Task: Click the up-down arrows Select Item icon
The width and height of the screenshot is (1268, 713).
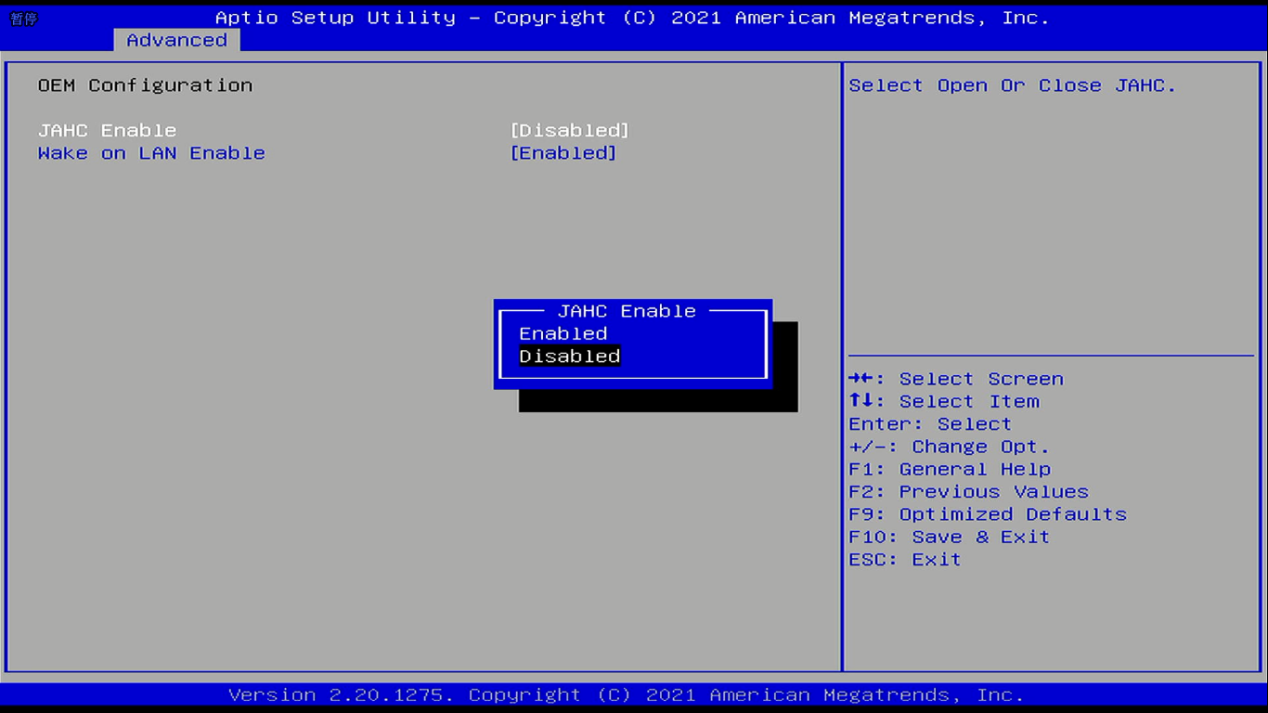Action: [x=861, y=401]
